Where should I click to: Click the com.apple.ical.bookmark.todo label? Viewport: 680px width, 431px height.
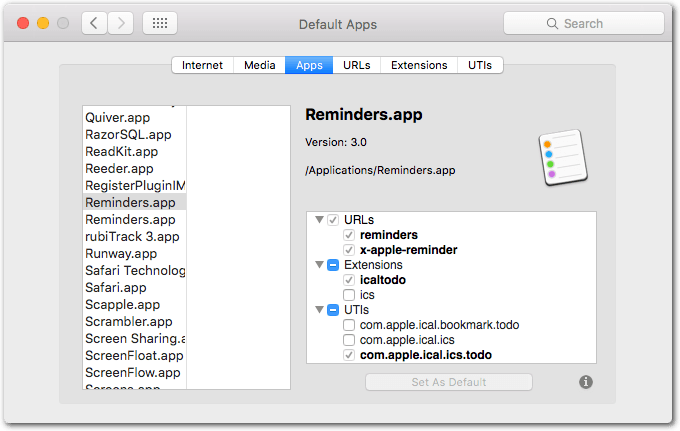pyautogui.click(x=439, y=325)
